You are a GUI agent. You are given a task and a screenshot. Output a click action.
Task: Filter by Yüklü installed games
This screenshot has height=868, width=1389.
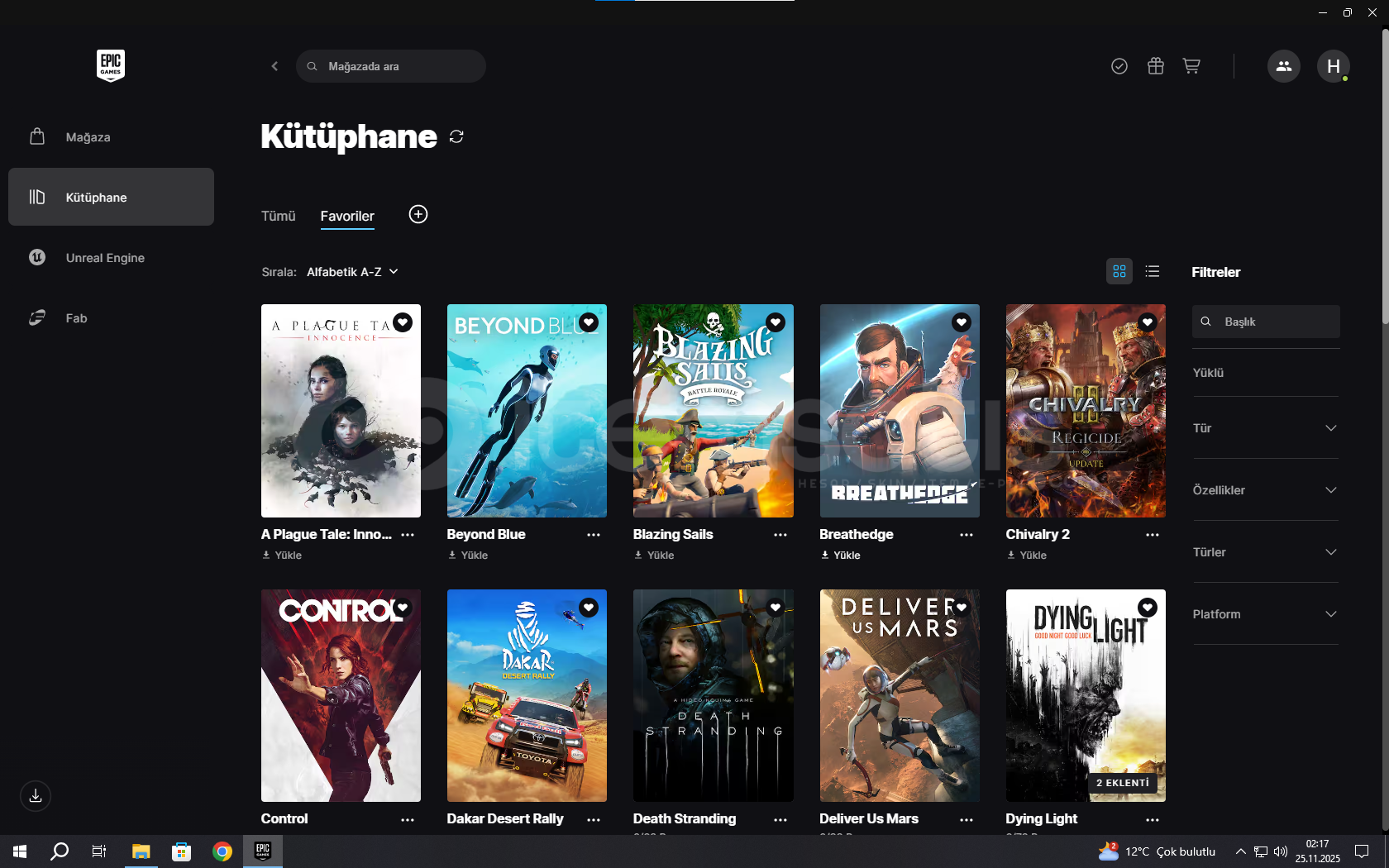1208,373
